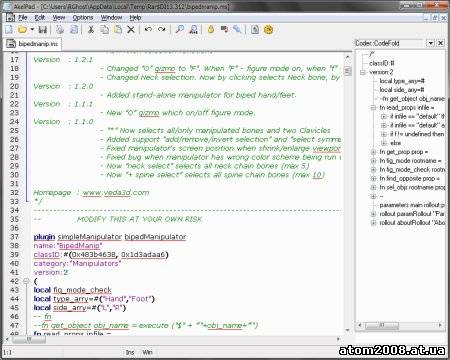Click the New document toolbar icon

9,30
